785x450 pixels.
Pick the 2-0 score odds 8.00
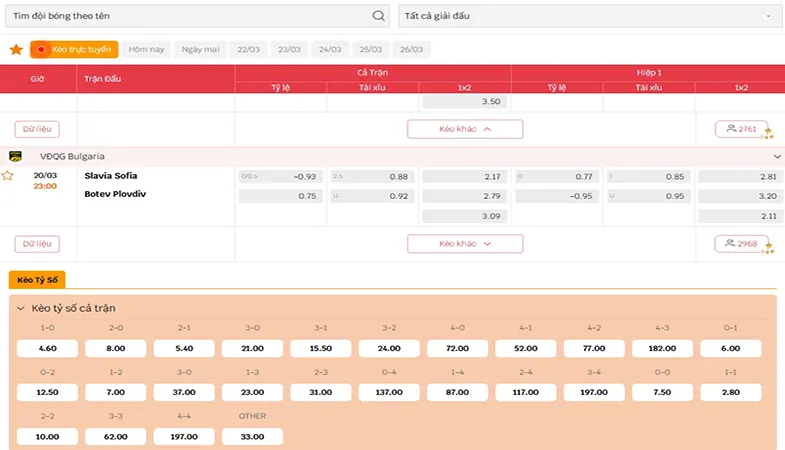pyautogui.click(x=116, y=348)
